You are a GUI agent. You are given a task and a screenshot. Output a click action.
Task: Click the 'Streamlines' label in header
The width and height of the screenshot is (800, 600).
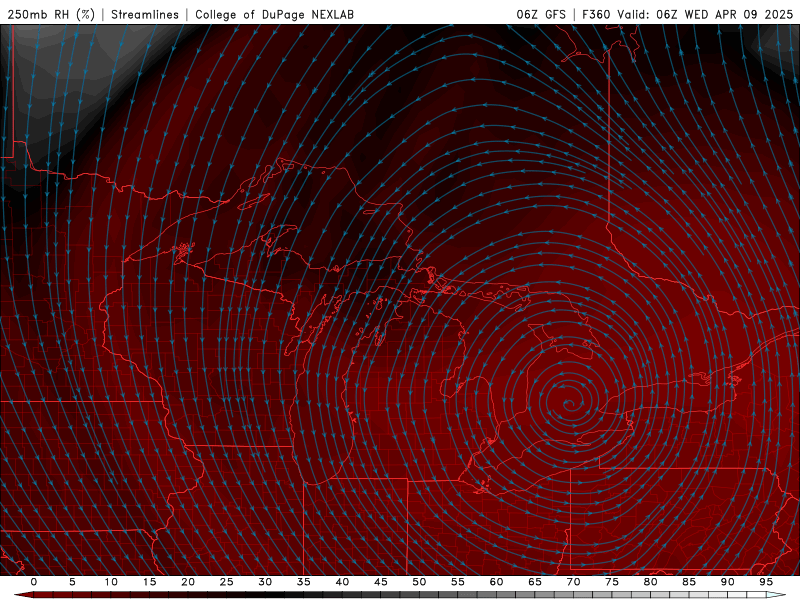(x=145, y=14)
